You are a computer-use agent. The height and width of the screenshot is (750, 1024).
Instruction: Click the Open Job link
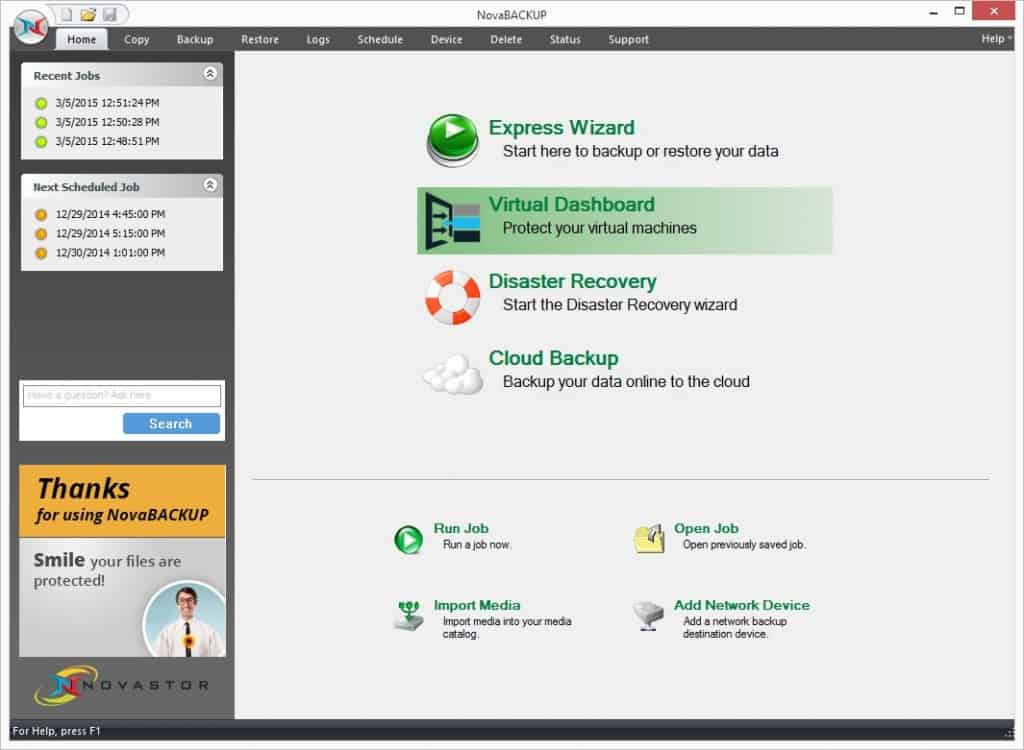[706, 528]
